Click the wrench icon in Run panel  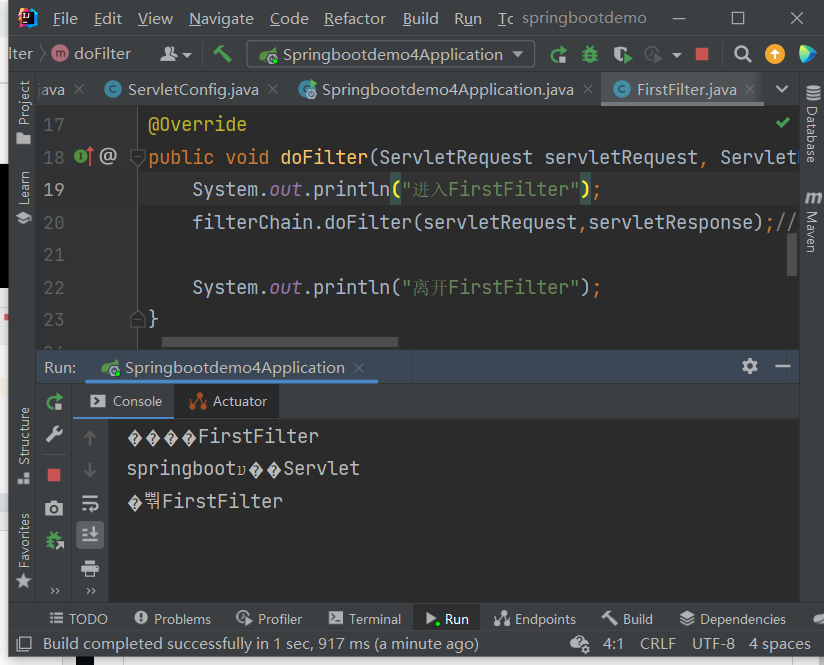click(x=54, y=434)
